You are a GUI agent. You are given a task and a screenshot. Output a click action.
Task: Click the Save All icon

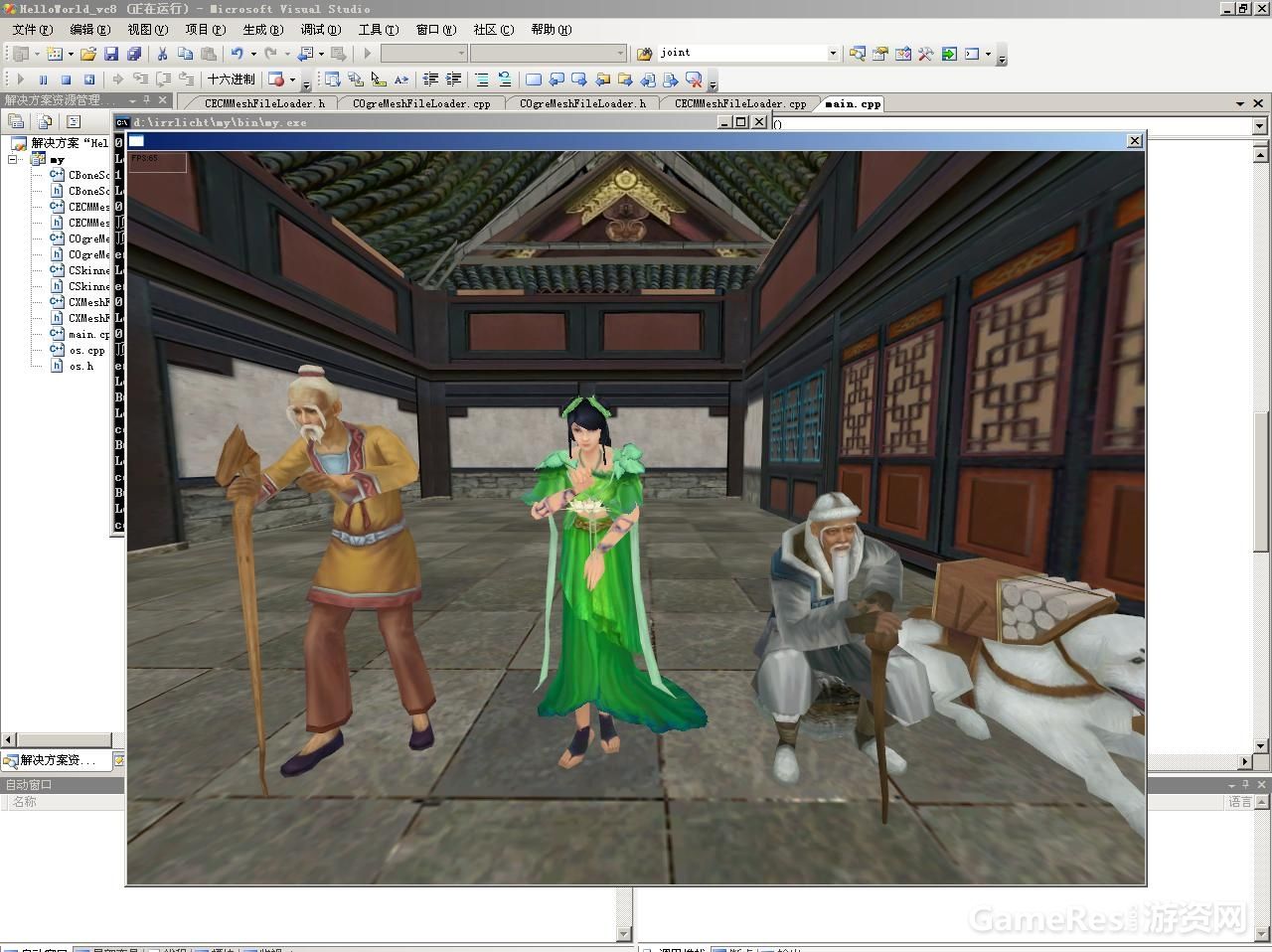pyautogui.click(x=133, y=54)
